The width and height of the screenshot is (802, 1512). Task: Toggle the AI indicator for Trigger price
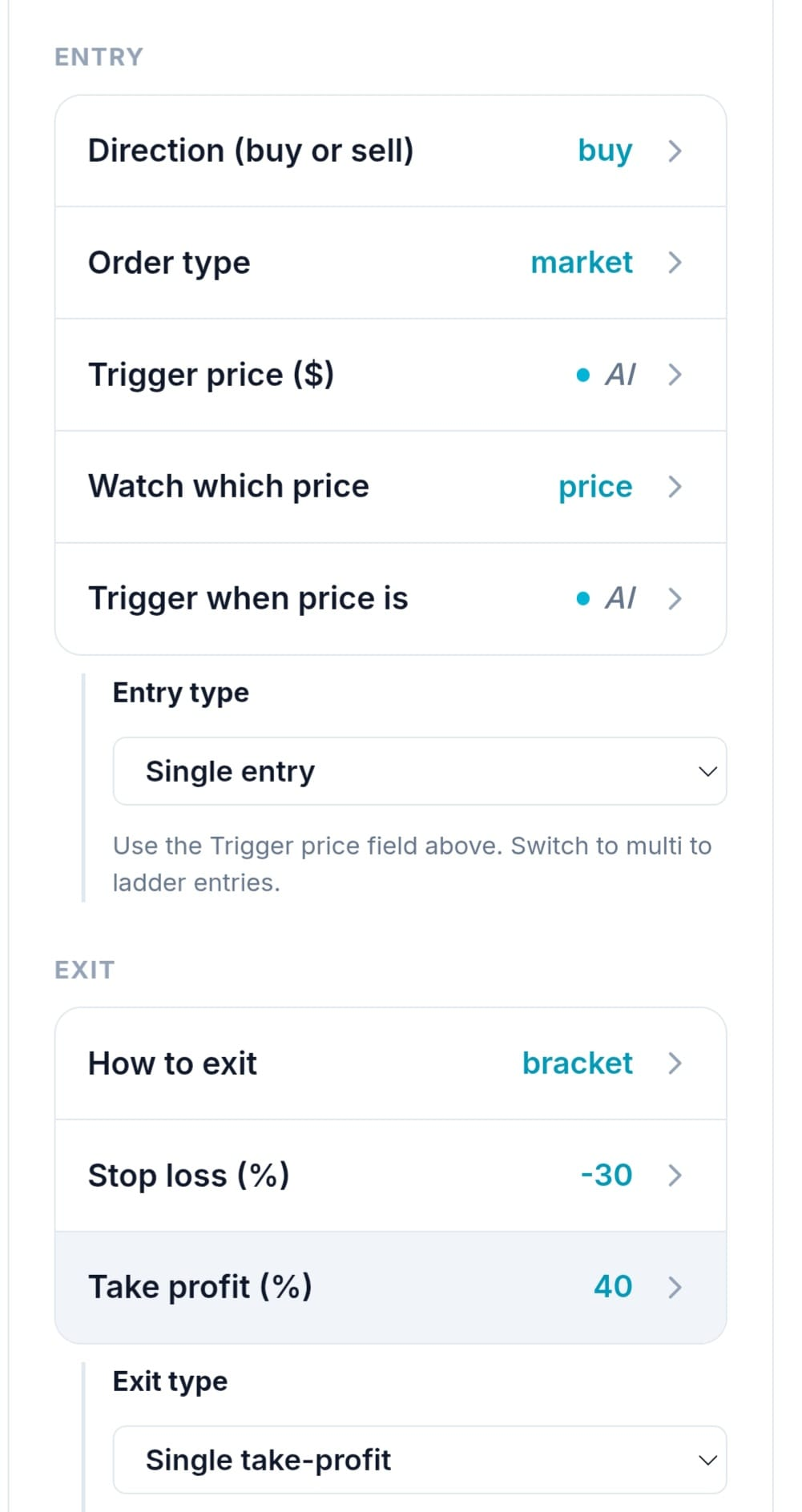pos(607,375)
